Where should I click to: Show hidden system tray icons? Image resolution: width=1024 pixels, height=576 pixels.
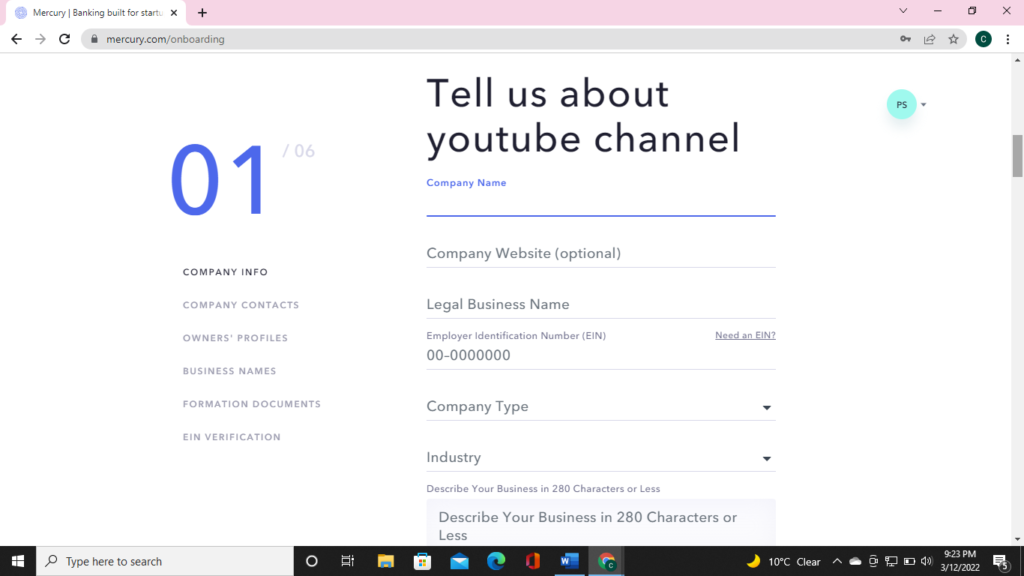(x=837, y=561)
